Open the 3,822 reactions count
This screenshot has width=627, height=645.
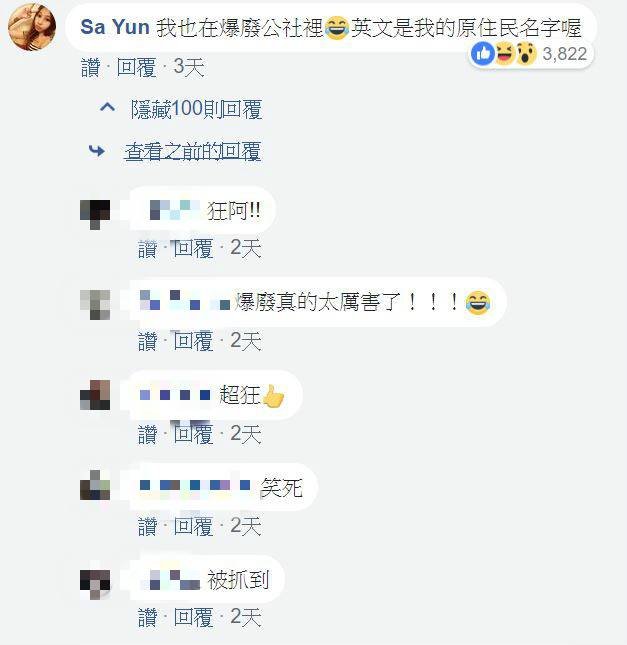coord(564,54)
